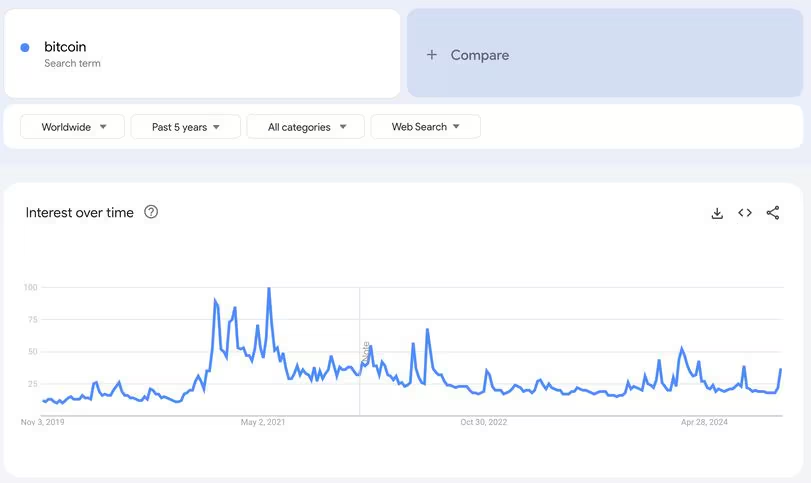Click the May 2, 2021 axis label

click(x=263, y=422)
